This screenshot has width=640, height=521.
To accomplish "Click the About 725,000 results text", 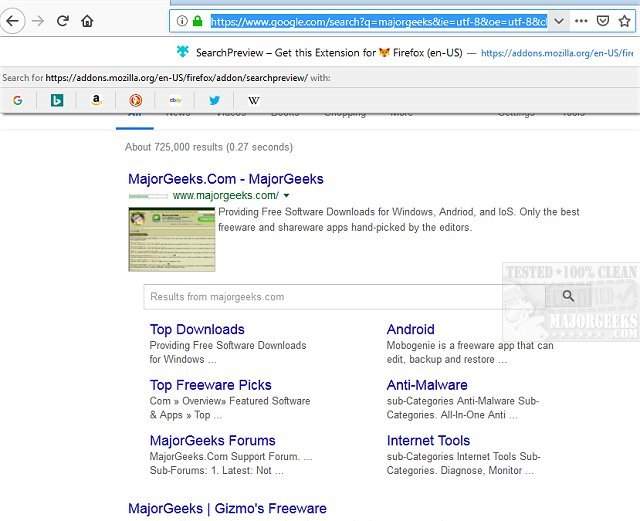I will point(209,147).
